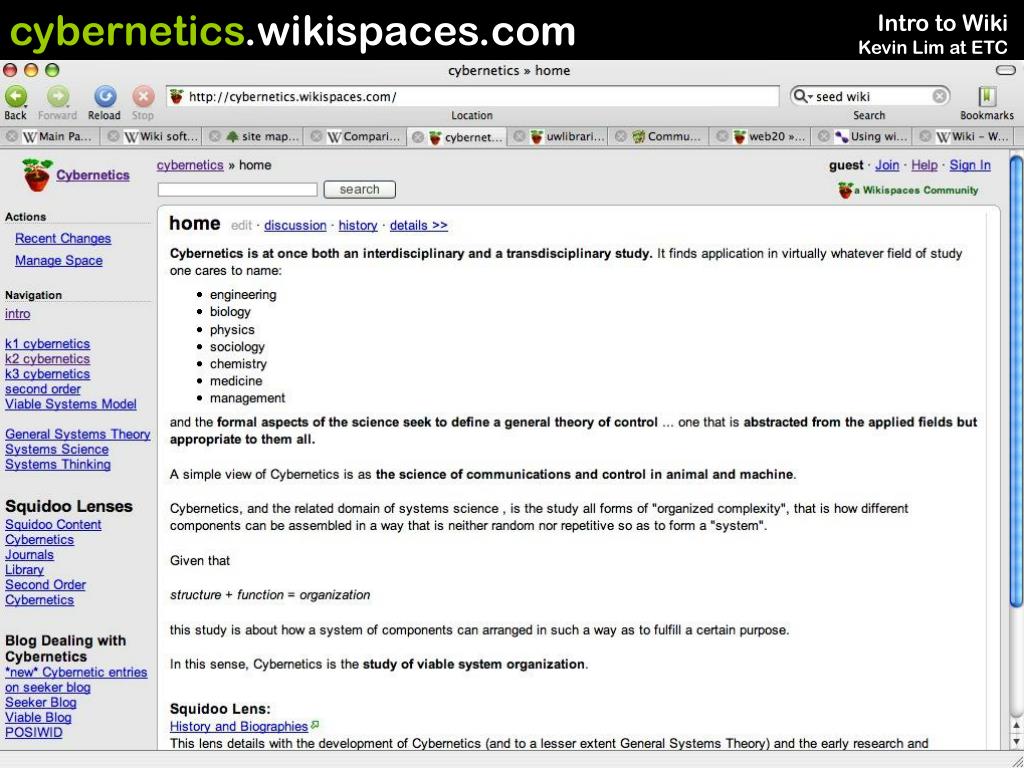The width and height of the screenshot is (1024, 768).
Task: Open the search engine magnifier dropdown
Action: [803, 97]
